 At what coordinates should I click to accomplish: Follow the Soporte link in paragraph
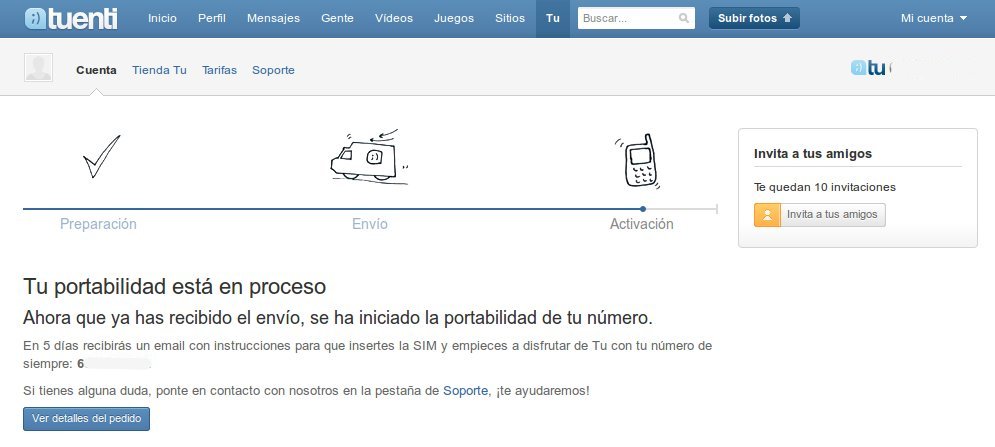tap(465, 391)
